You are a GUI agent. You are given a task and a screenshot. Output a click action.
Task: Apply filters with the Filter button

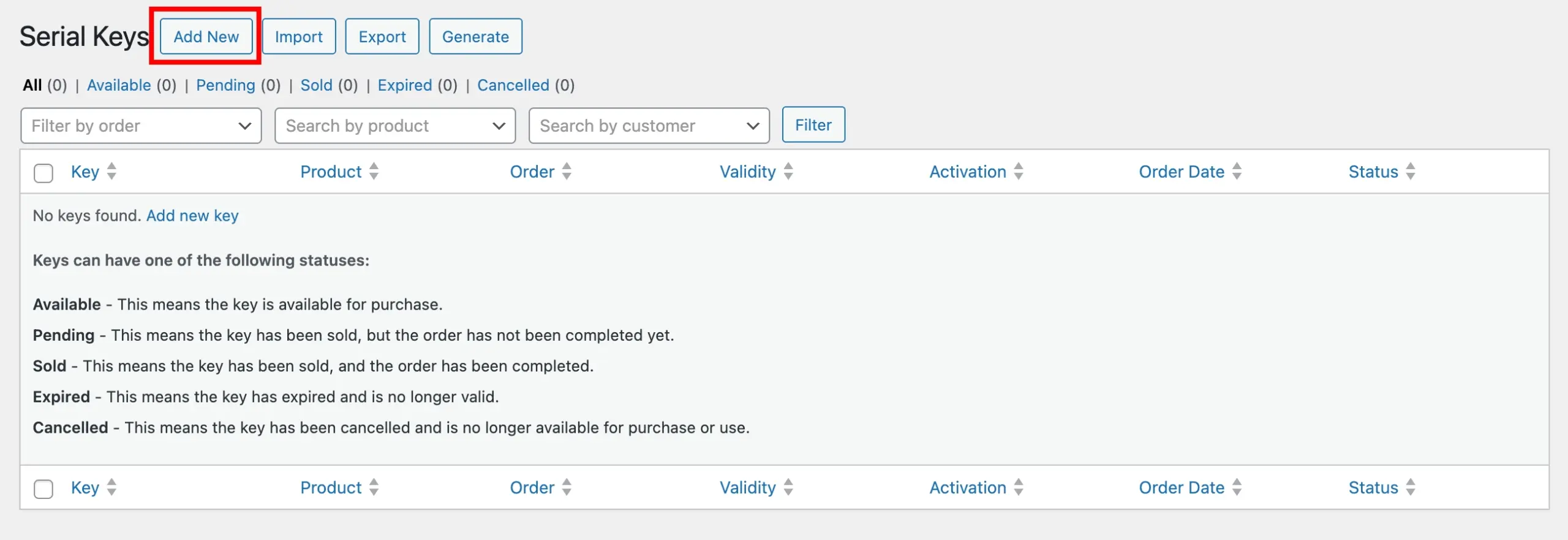click(x=813, y=125)
